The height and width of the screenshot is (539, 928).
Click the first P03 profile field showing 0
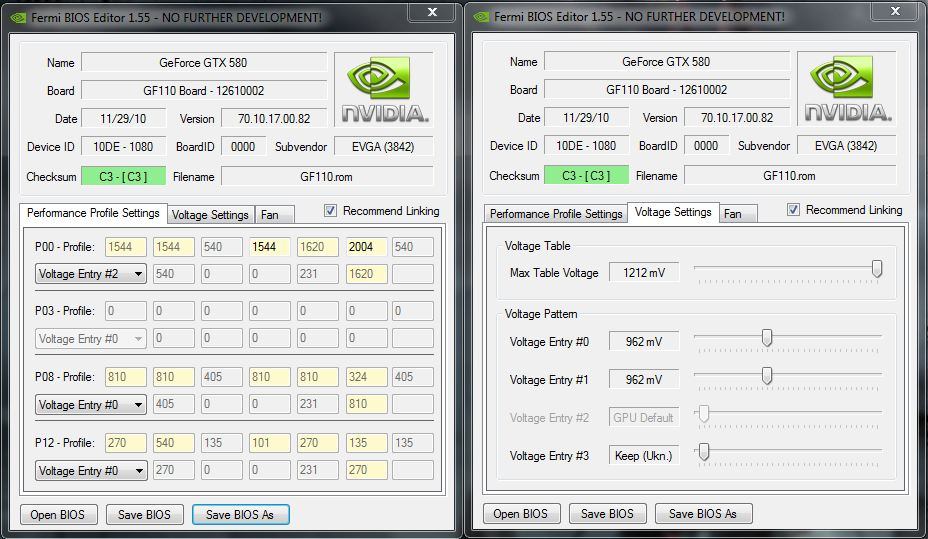[126, 311]
